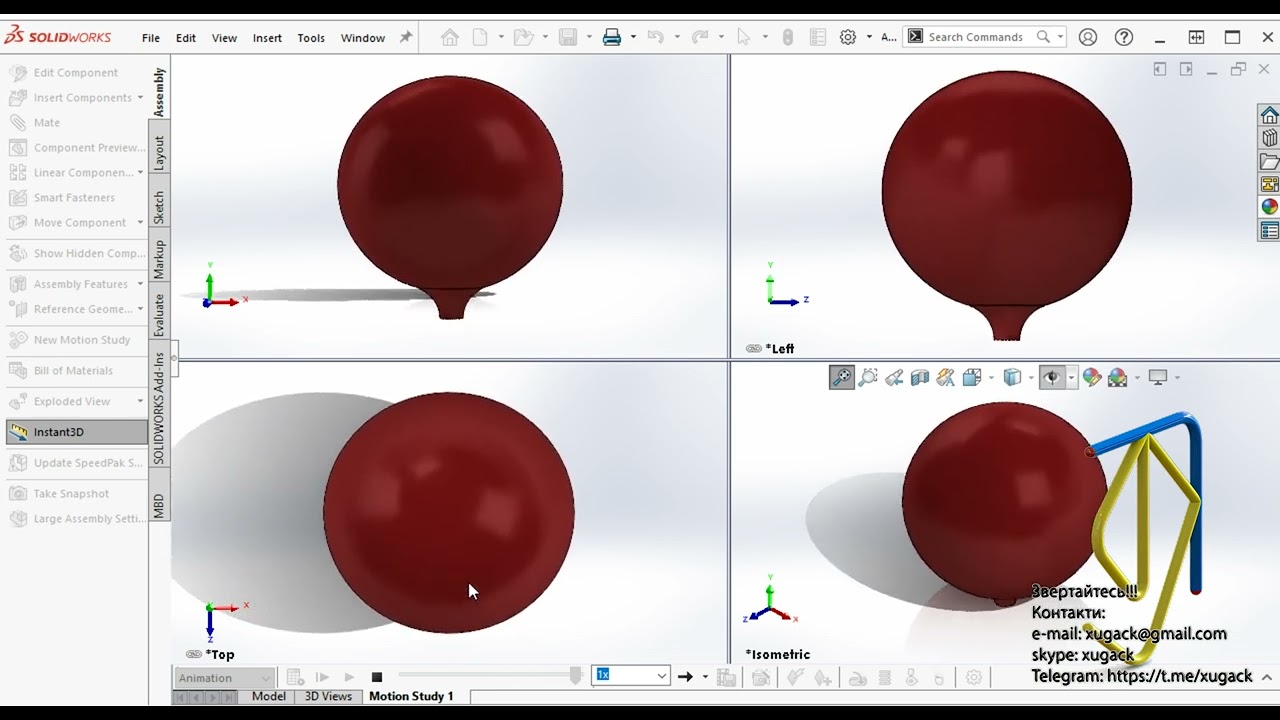Expand the View Settings dropdown arrow
This screenshot has height=720, width=1280.
pos(1177,377)
